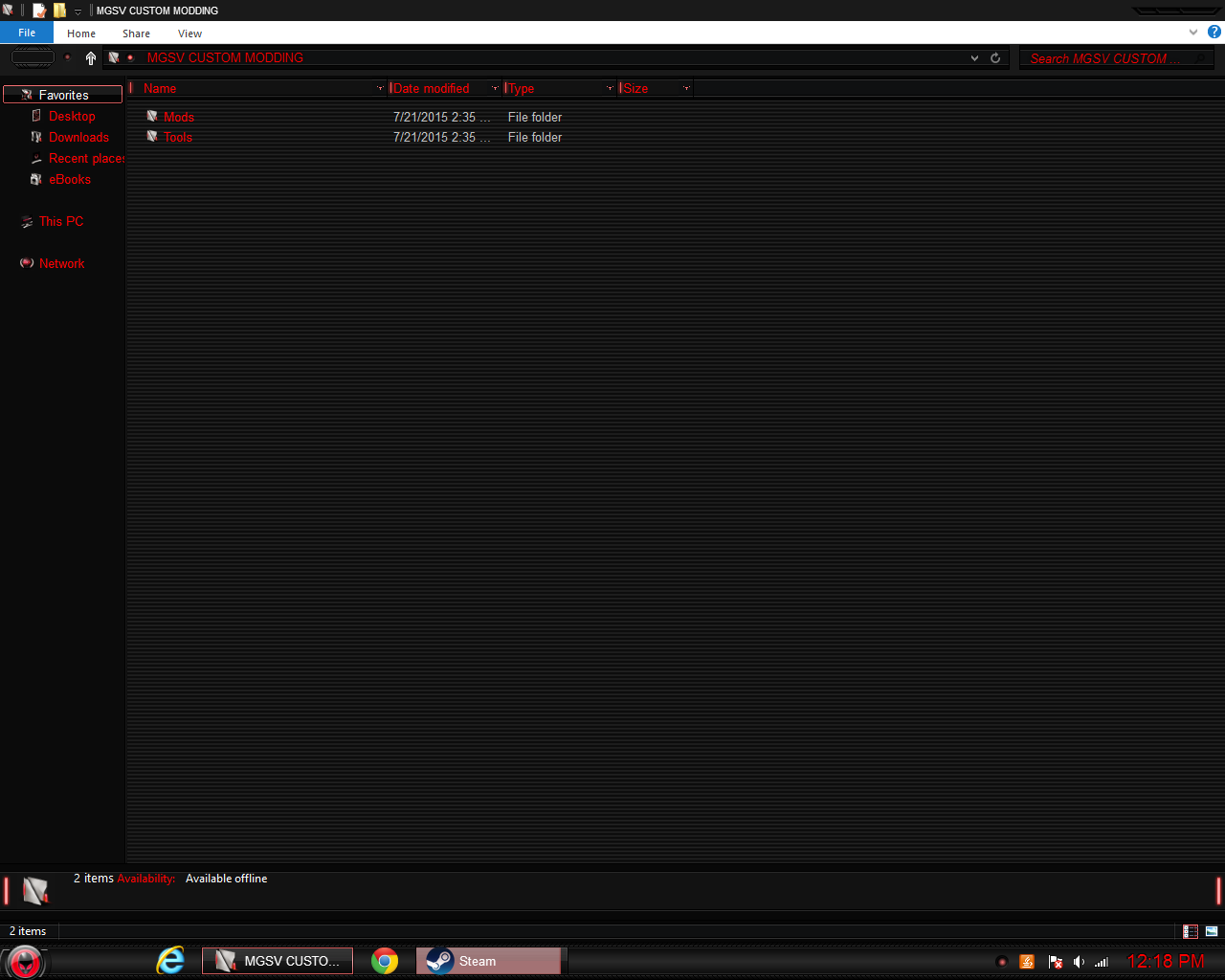This screenshot has height=980, width=1225.
Task: Open the File menu tab
Action: click(27, 33)
